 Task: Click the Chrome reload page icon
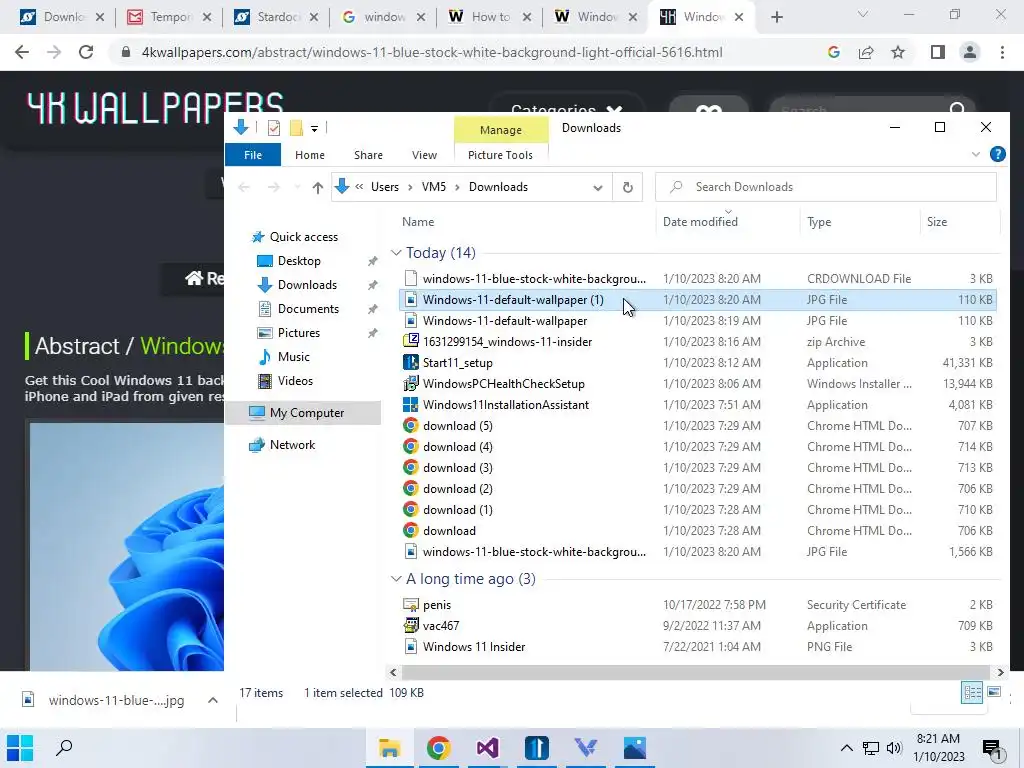pyautogui.click(x=86, y=52)
